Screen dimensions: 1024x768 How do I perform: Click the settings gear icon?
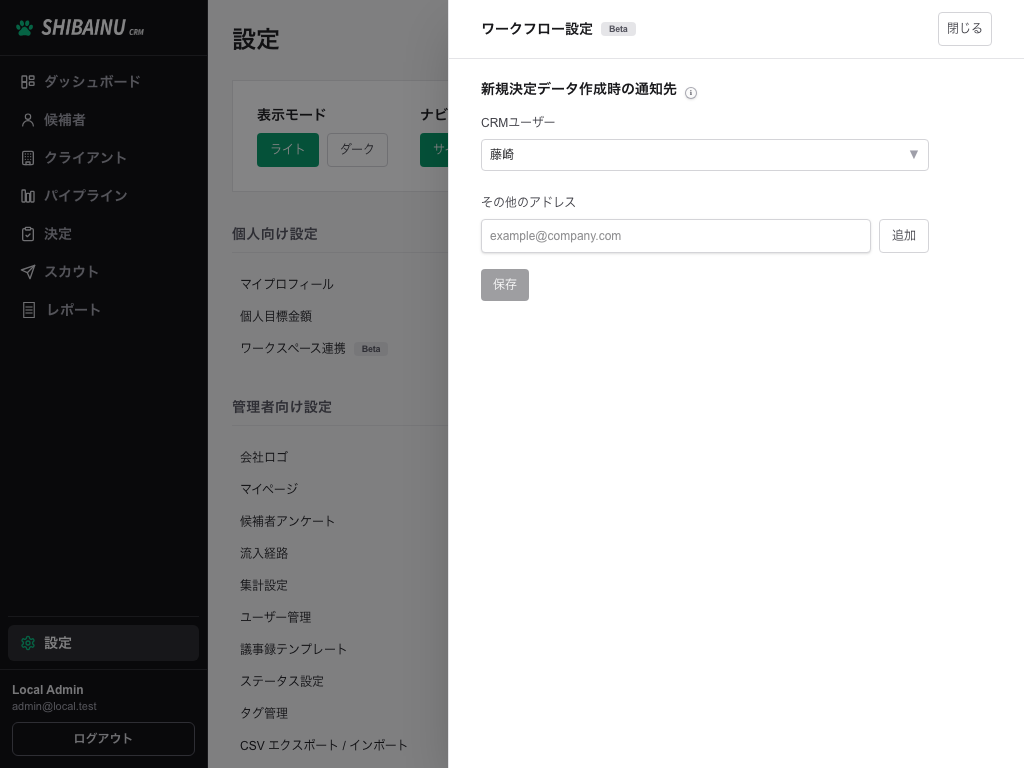(27, 643)
